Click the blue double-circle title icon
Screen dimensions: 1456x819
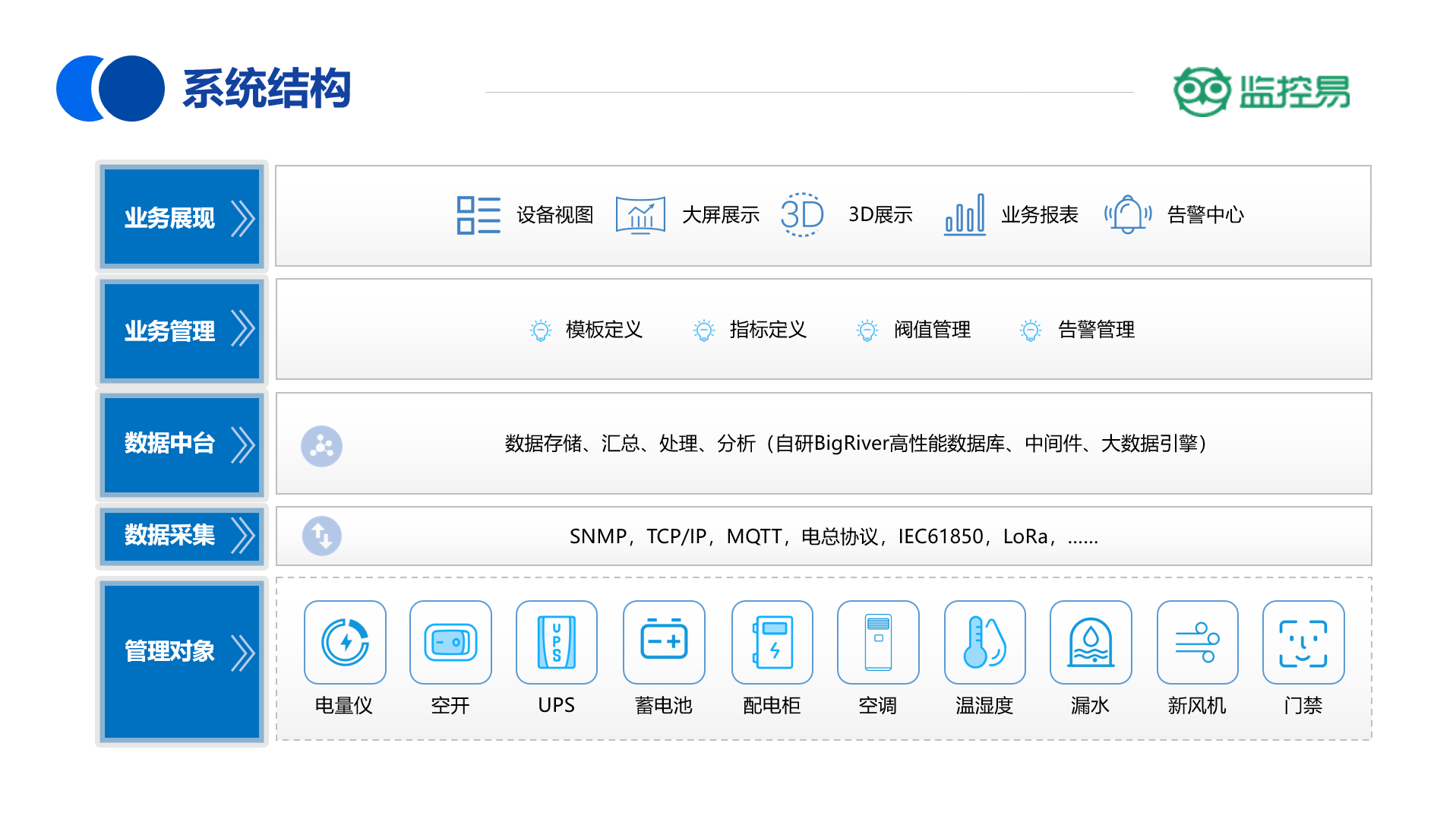coord(110,88)
